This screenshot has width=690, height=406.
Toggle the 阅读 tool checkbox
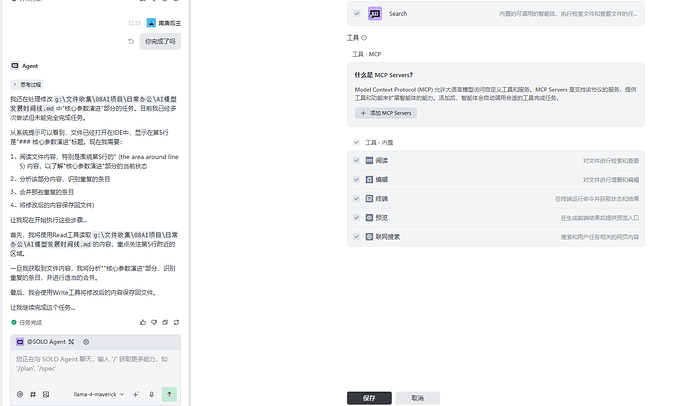click(356, 161)
